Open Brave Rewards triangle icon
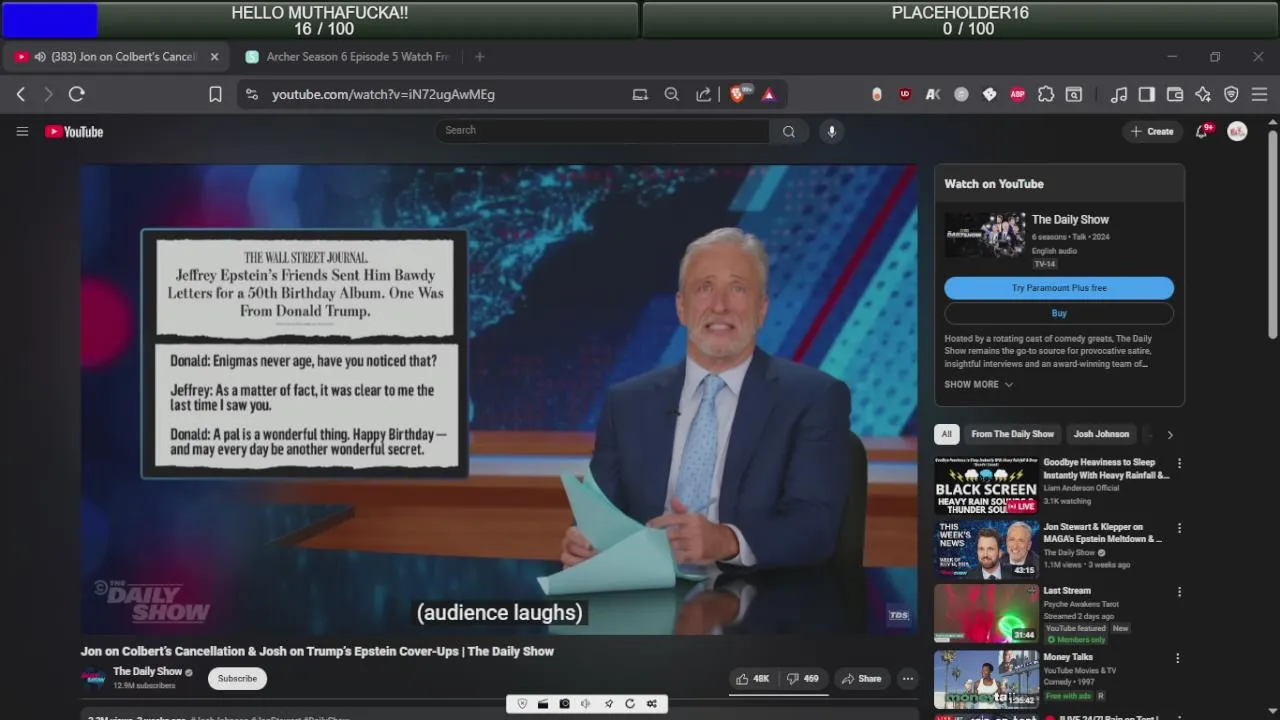The width and height of the screenshot is (1280, 720). click(x=769, y=94)
